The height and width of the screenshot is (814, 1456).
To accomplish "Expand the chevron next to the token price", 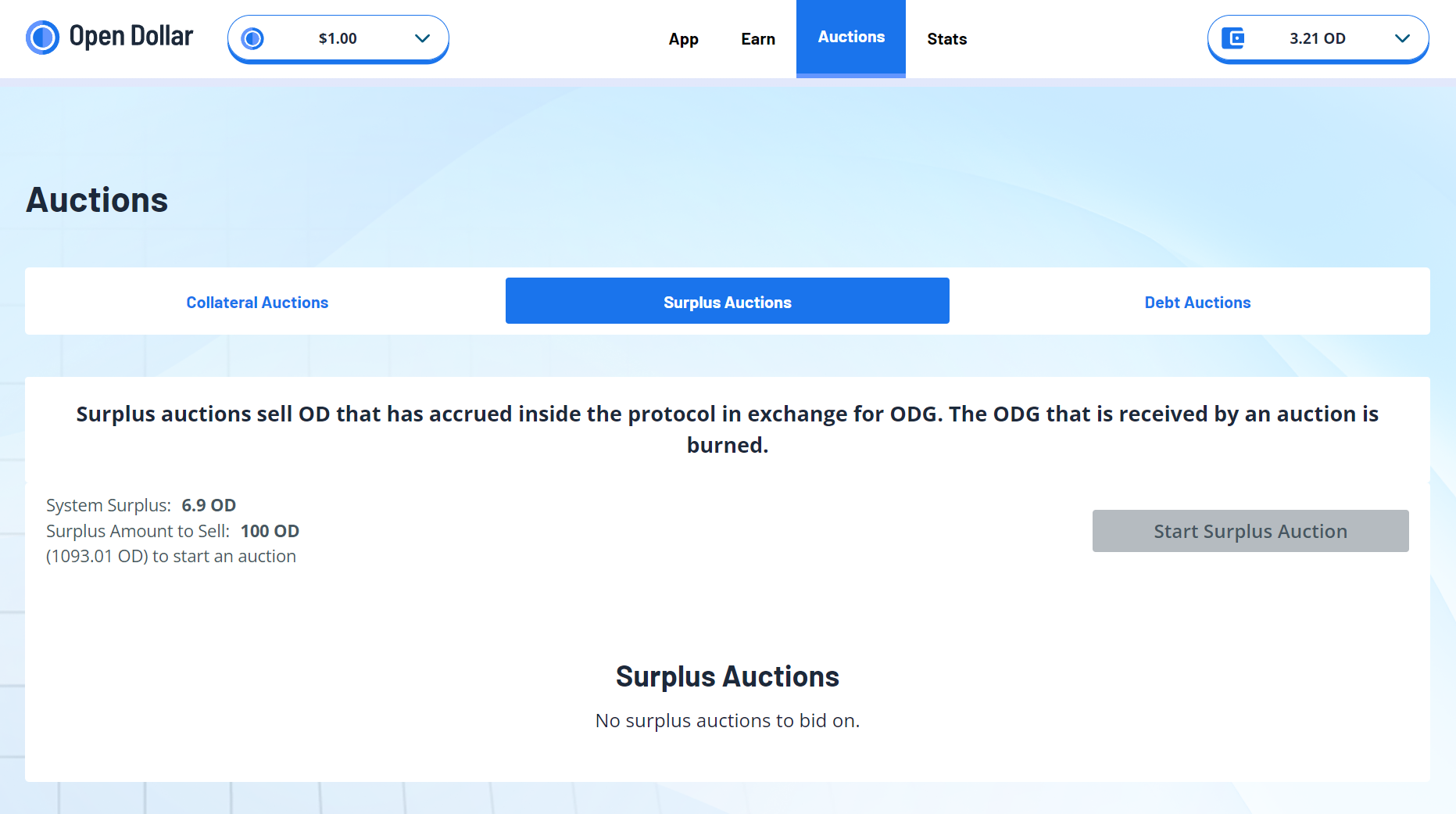I will coord(423,38).
